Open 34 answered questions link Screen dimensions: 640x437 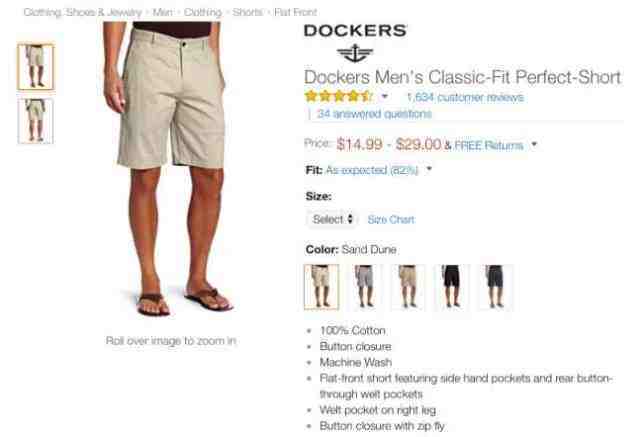[x=374, y=113]
